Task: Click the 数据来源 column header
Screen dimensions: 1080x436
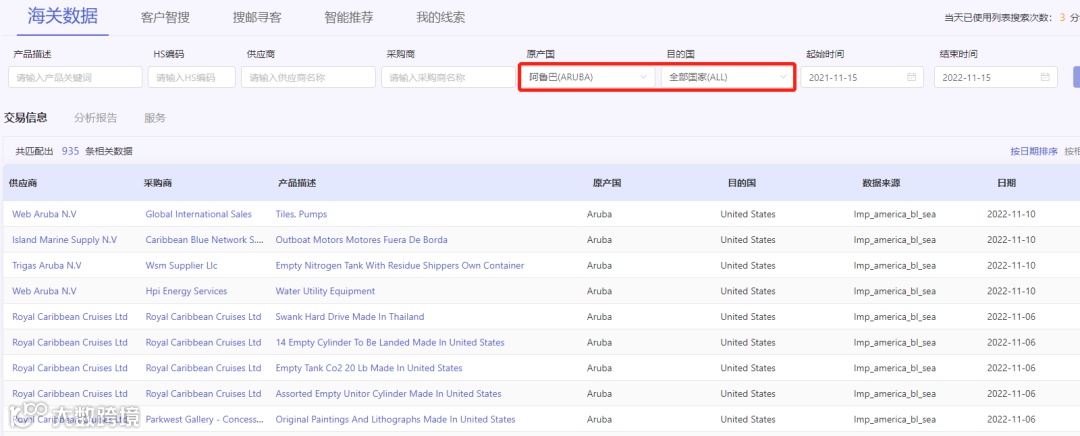Action: tap(881, 183)
